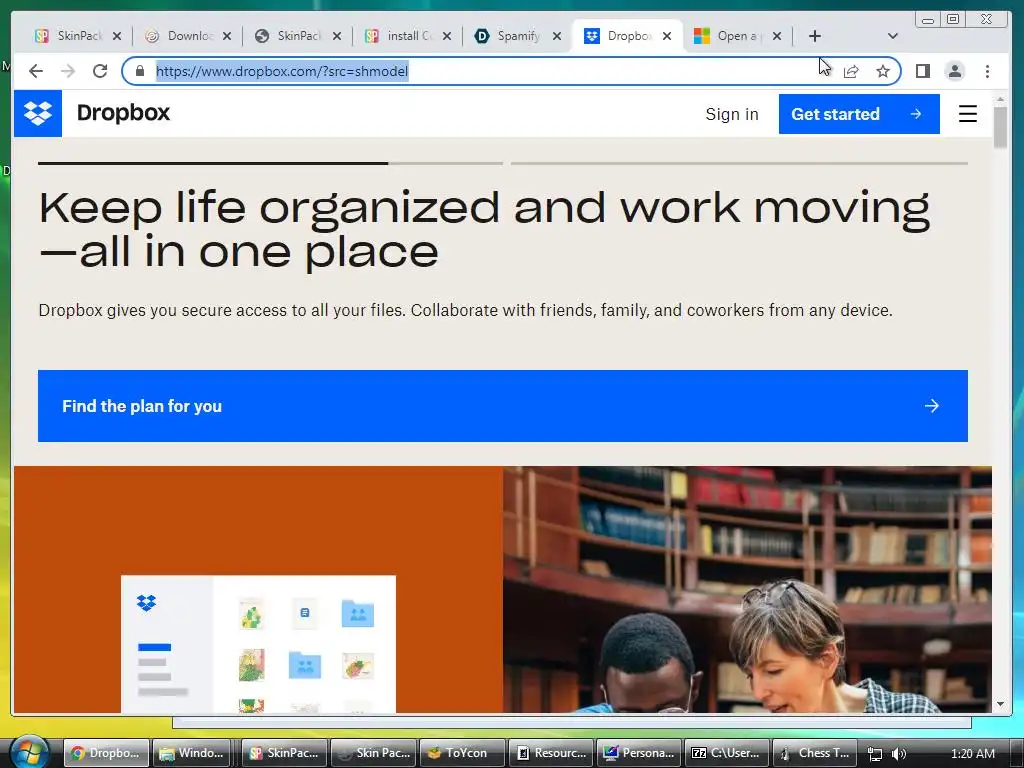
Task: Open the SkinPack installer taskbar button
Action: pyautogui.click(x=284, y=753)
